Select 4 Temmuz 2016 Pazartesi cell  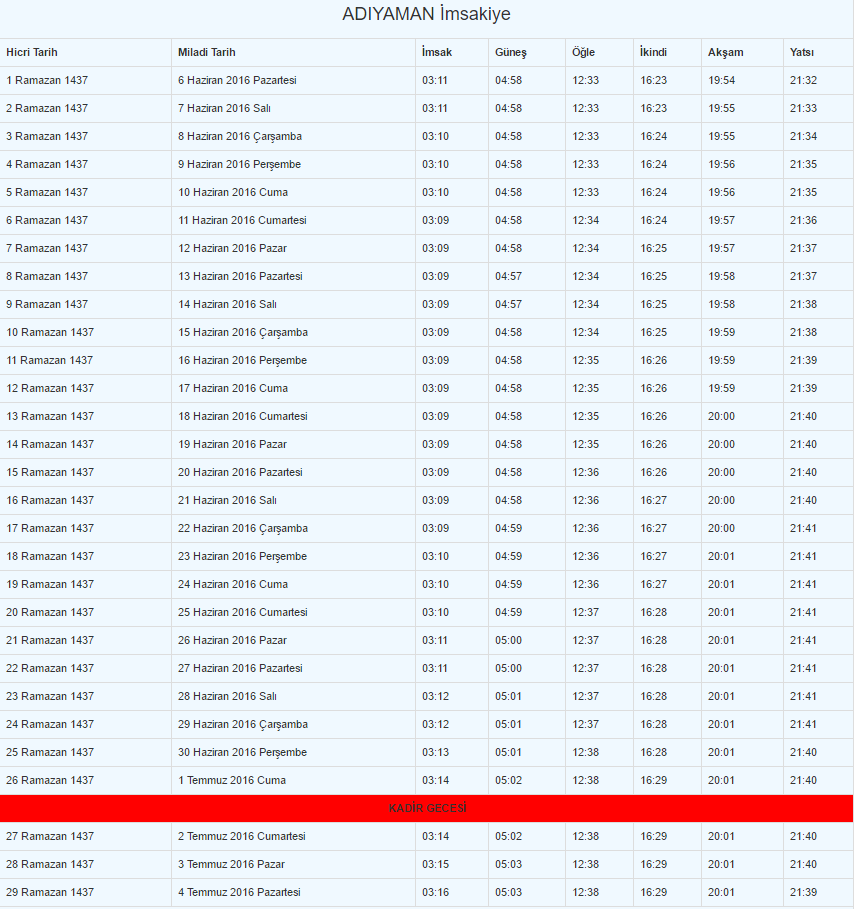pyautogui.click(x=239, y=892)
